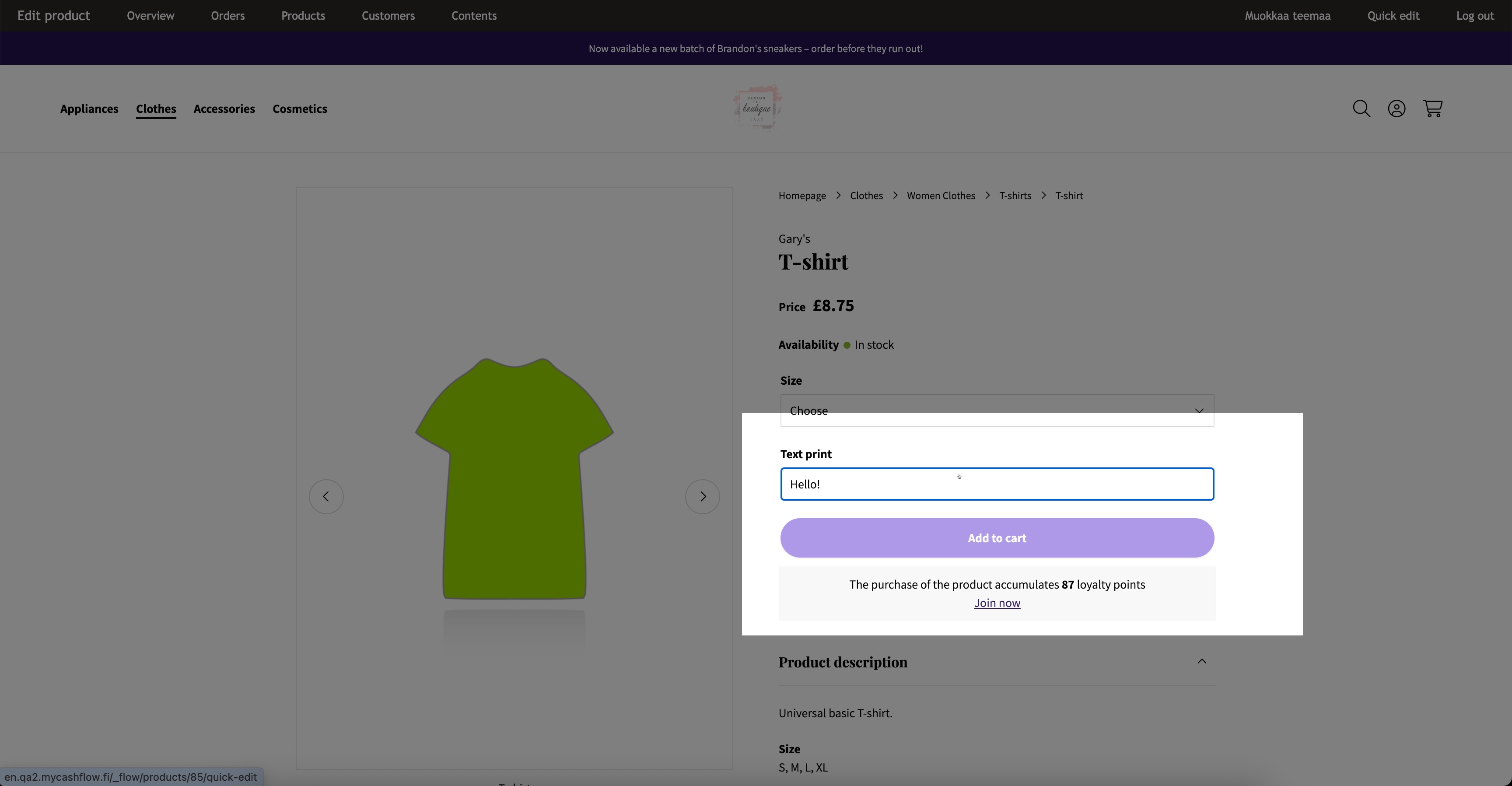Open the Cosmetics category

pyautogui.click(x=299, y=109)
